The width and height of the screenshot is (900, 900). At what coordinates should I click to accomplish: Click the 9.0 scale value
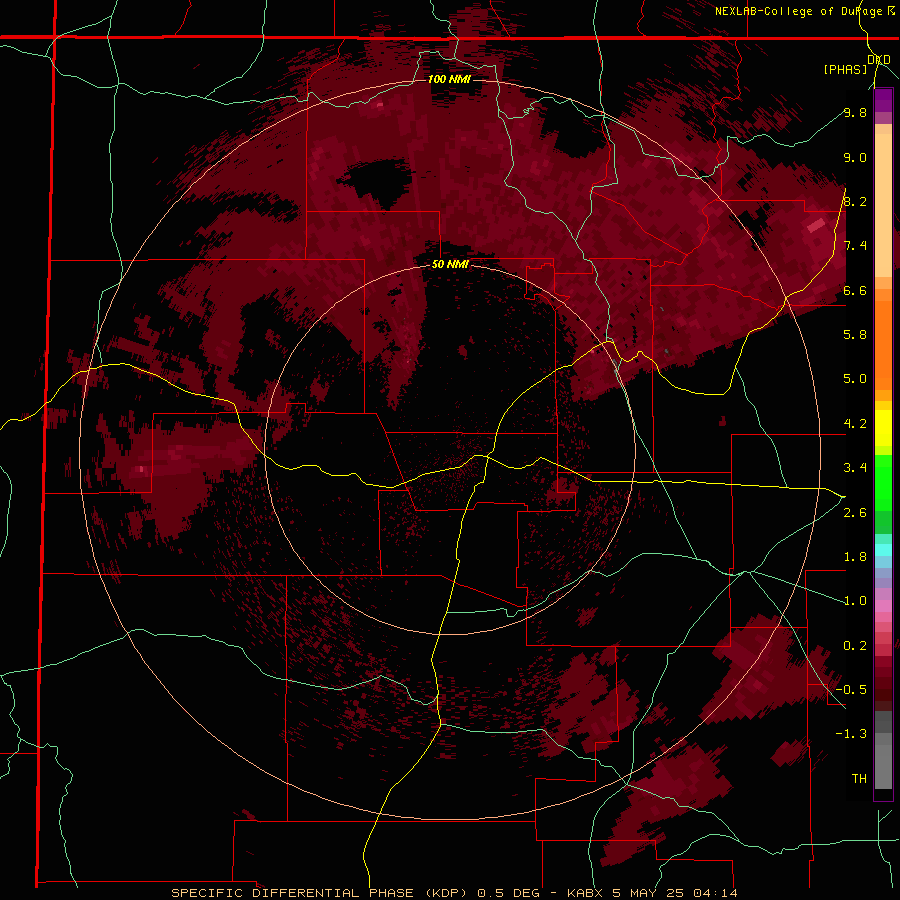click(x=855, y=157)
